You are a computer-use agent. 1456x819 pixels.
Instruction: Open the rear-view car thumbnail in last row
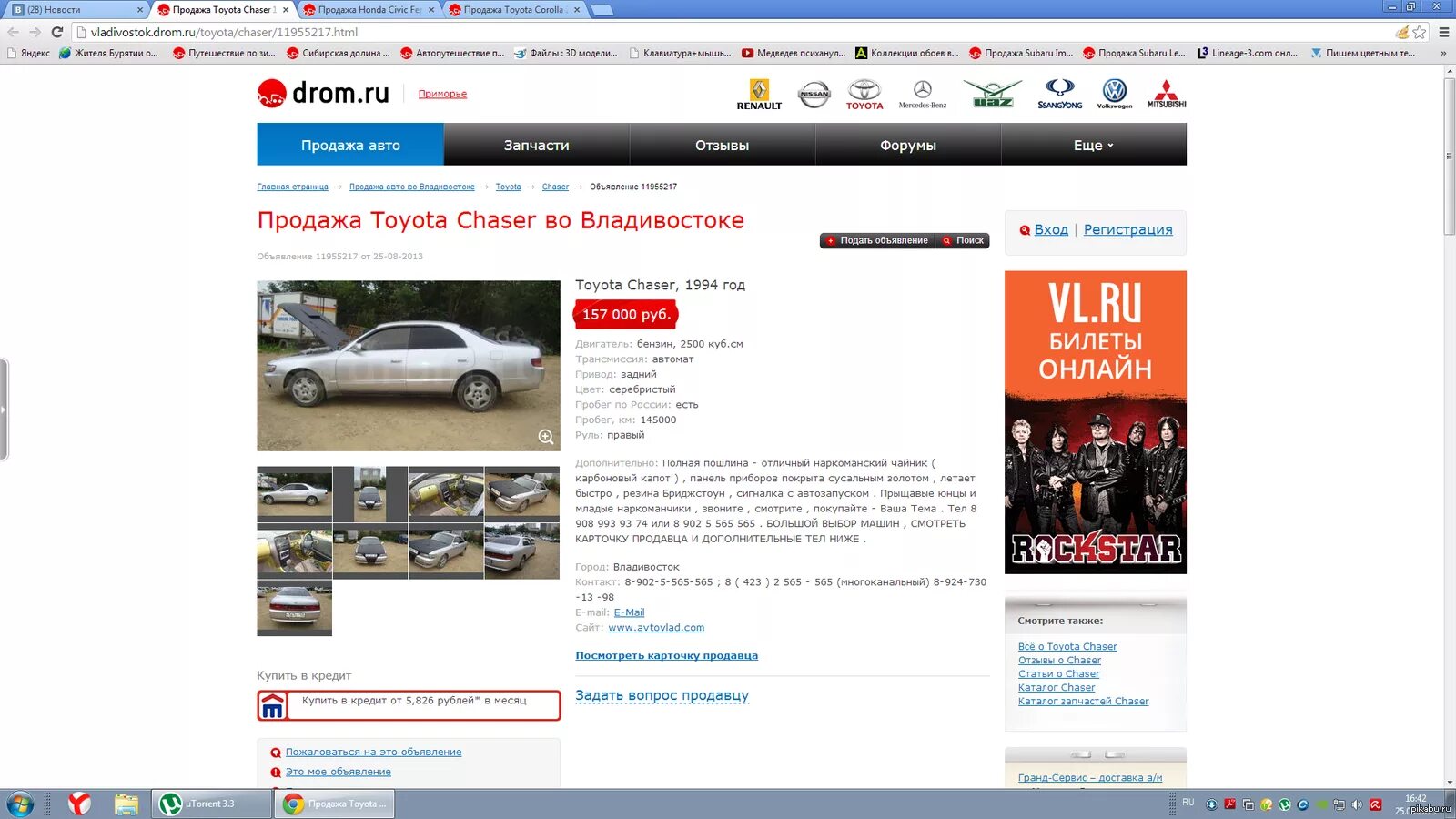coord(294,610)
